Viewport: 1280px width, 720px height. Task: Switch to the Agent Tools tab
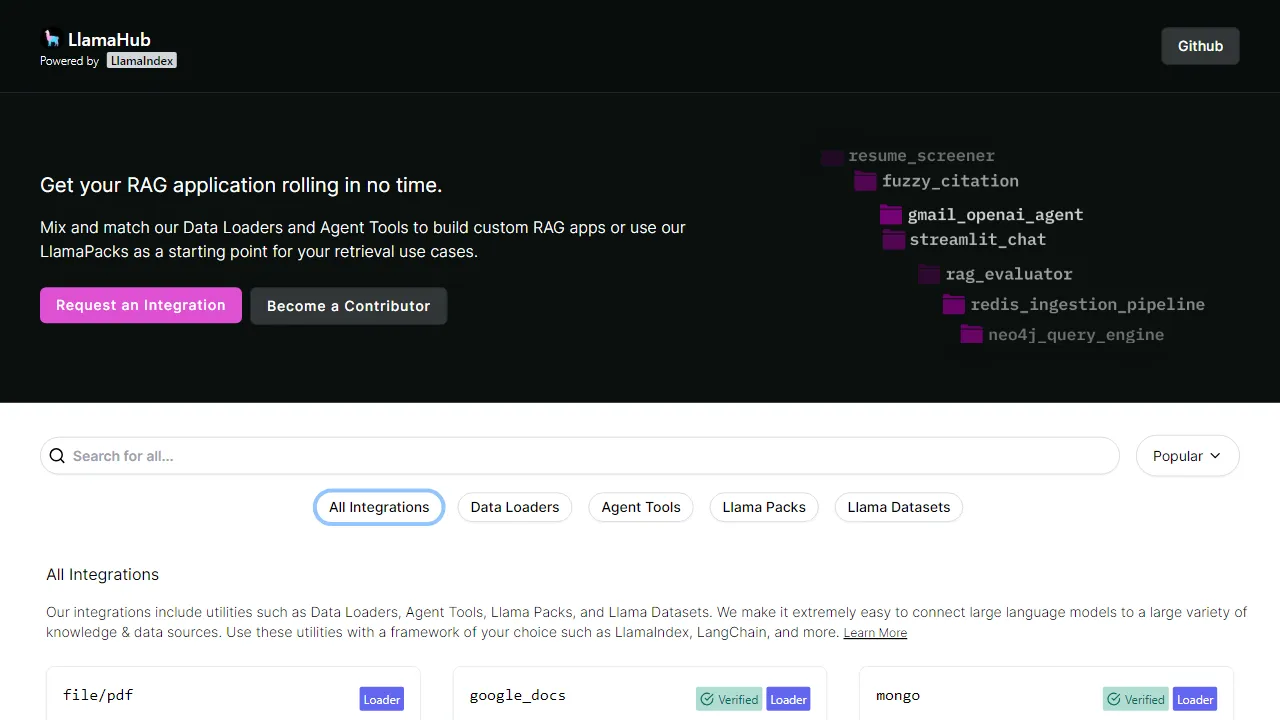[x=641, y=507]
